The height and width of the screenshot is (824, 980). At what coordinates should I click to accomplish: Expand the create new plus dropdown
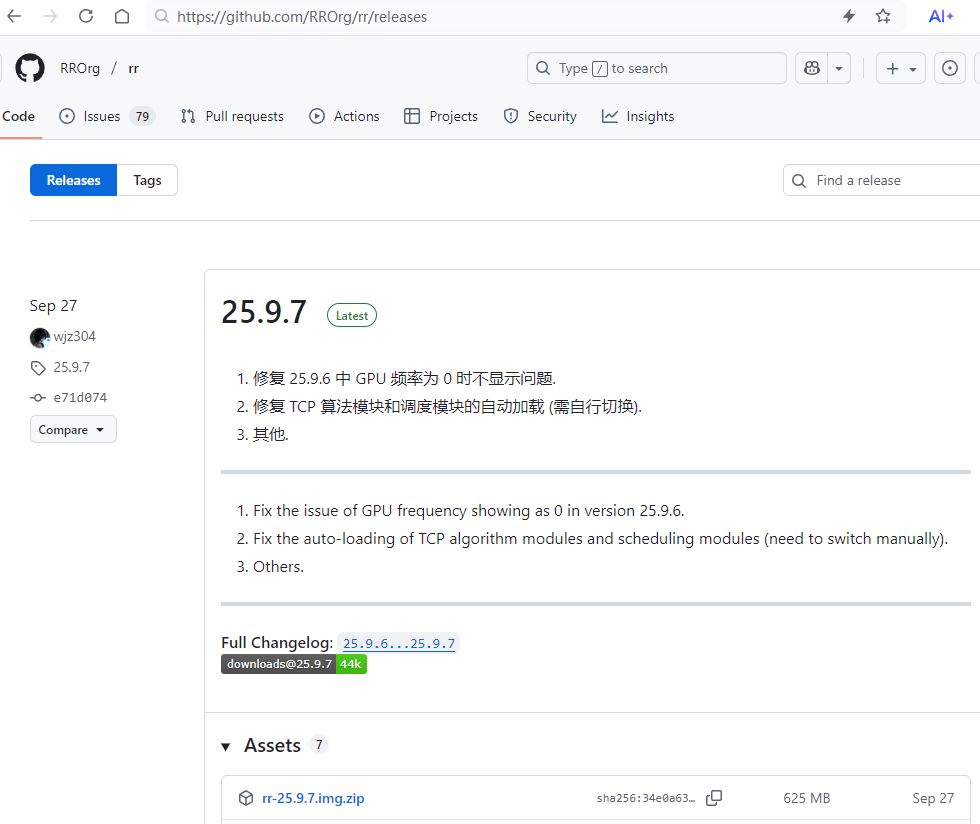[901, 68]
